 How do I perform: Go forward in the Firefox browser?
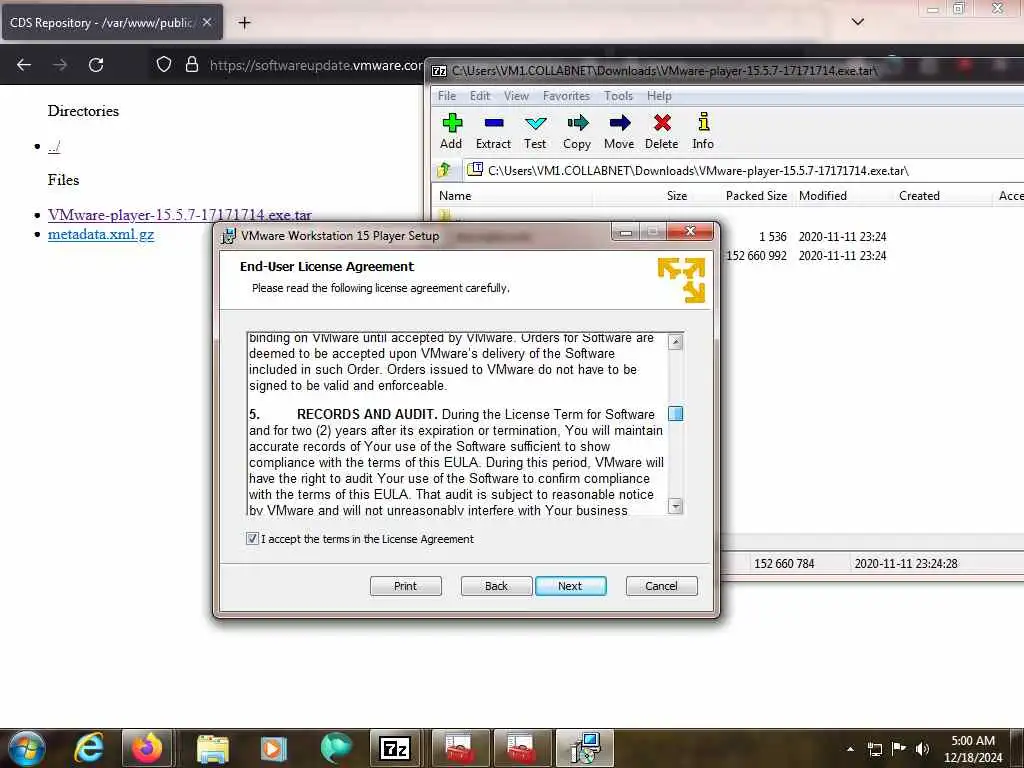(x=60, y=65)
